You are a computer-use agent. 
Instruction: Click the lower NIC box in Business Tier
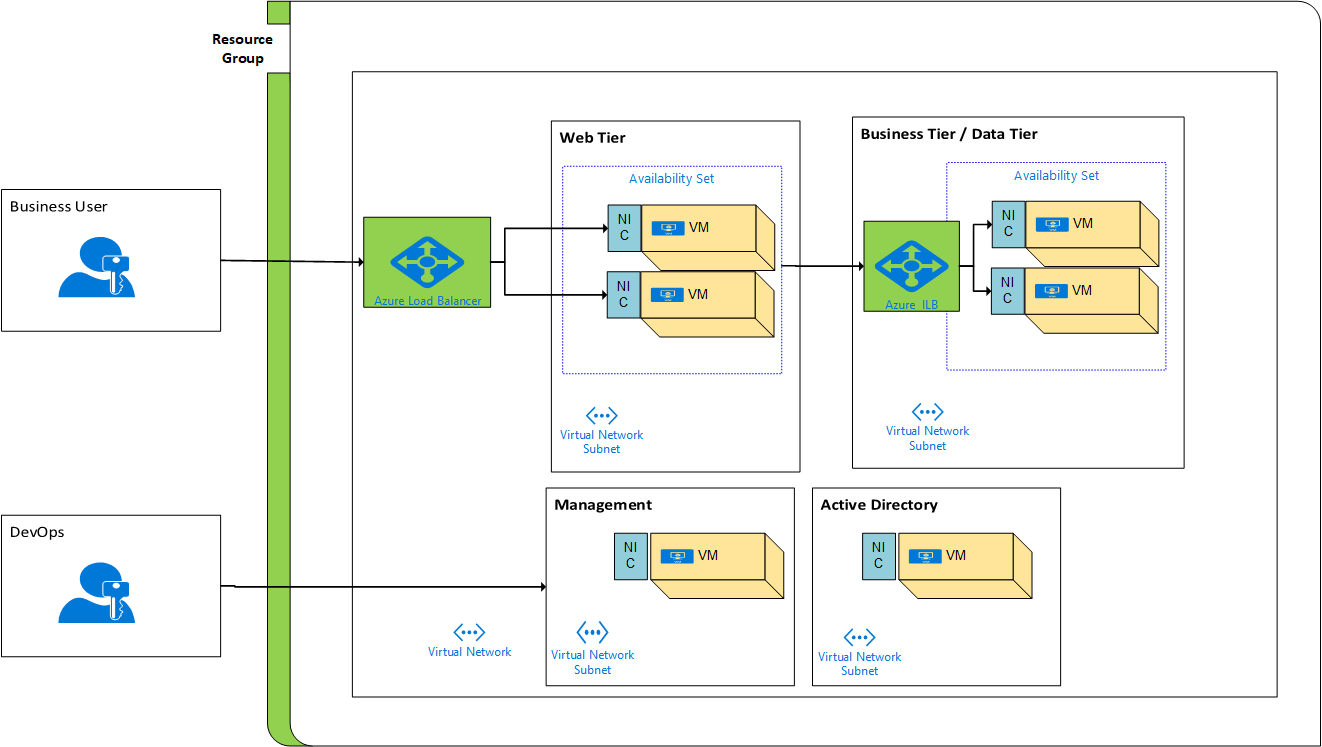[x=1008, y=291]
